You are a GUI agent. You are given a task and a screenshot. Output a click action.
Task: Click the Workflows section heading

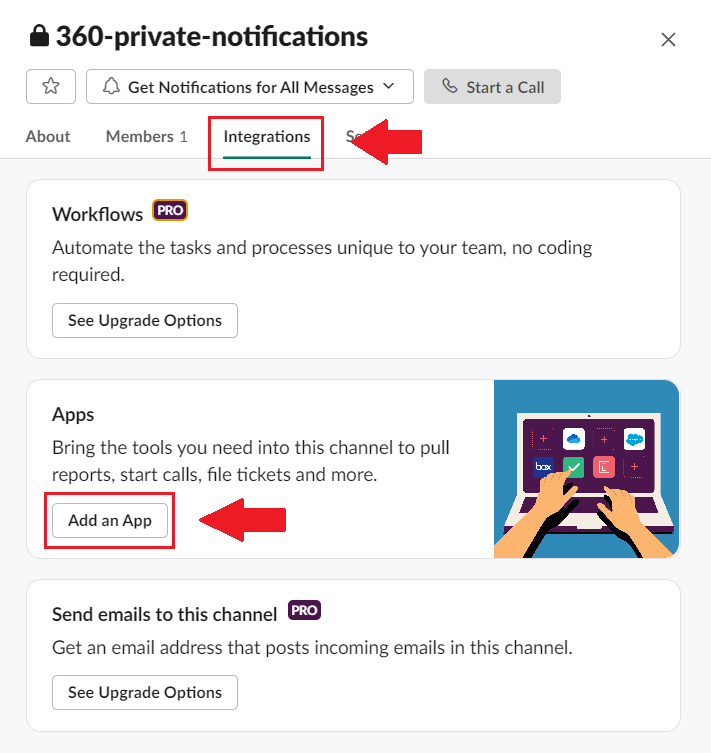(97, 214)
